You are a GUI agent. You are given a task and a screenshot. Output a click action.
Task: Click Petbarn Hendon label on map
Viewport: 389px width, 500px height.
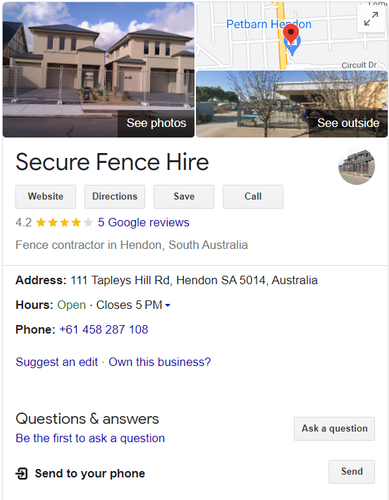point(269,24)
